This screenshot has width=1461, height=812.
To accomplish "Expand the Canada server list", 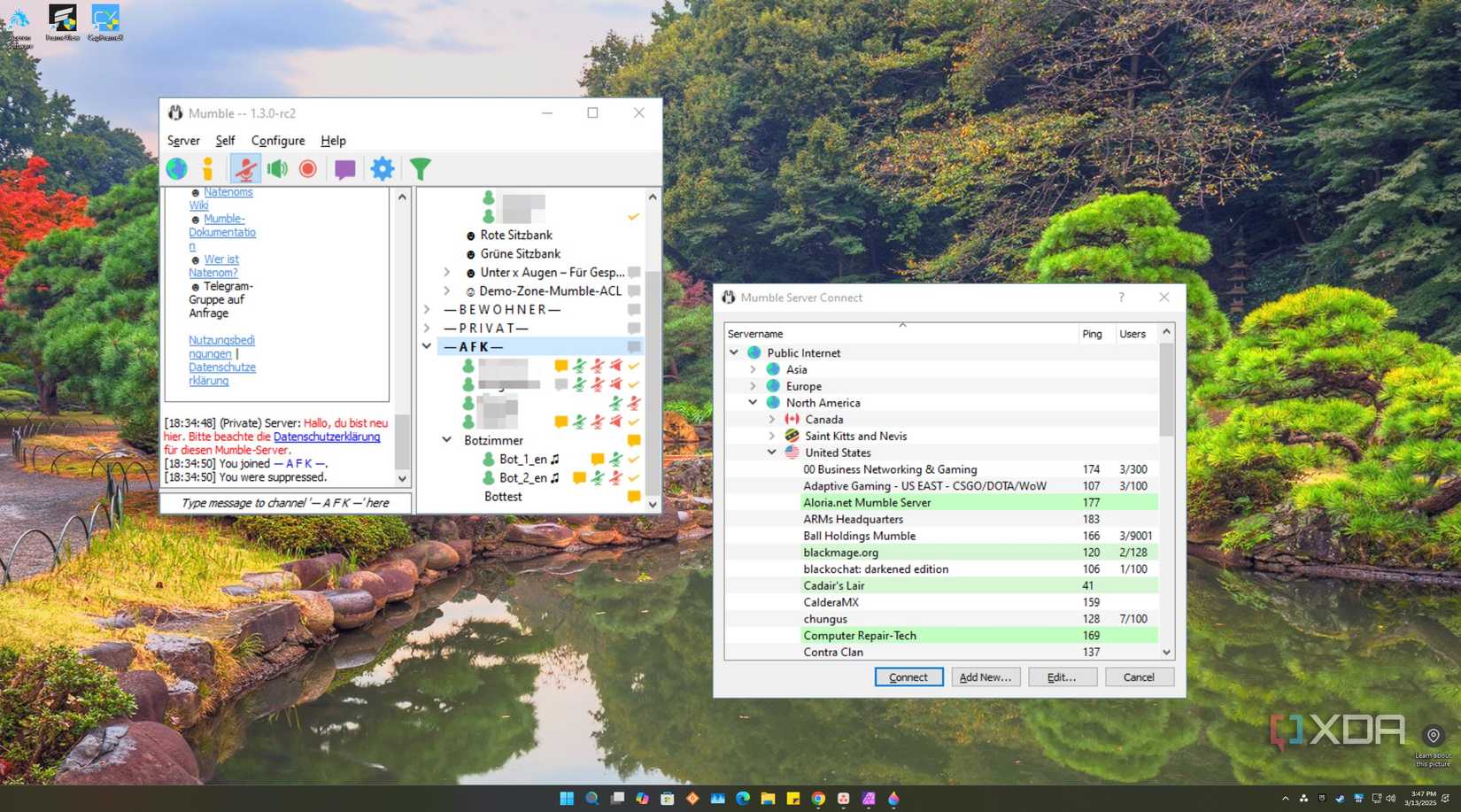I will pyautogui.click(x=772, y=419).
